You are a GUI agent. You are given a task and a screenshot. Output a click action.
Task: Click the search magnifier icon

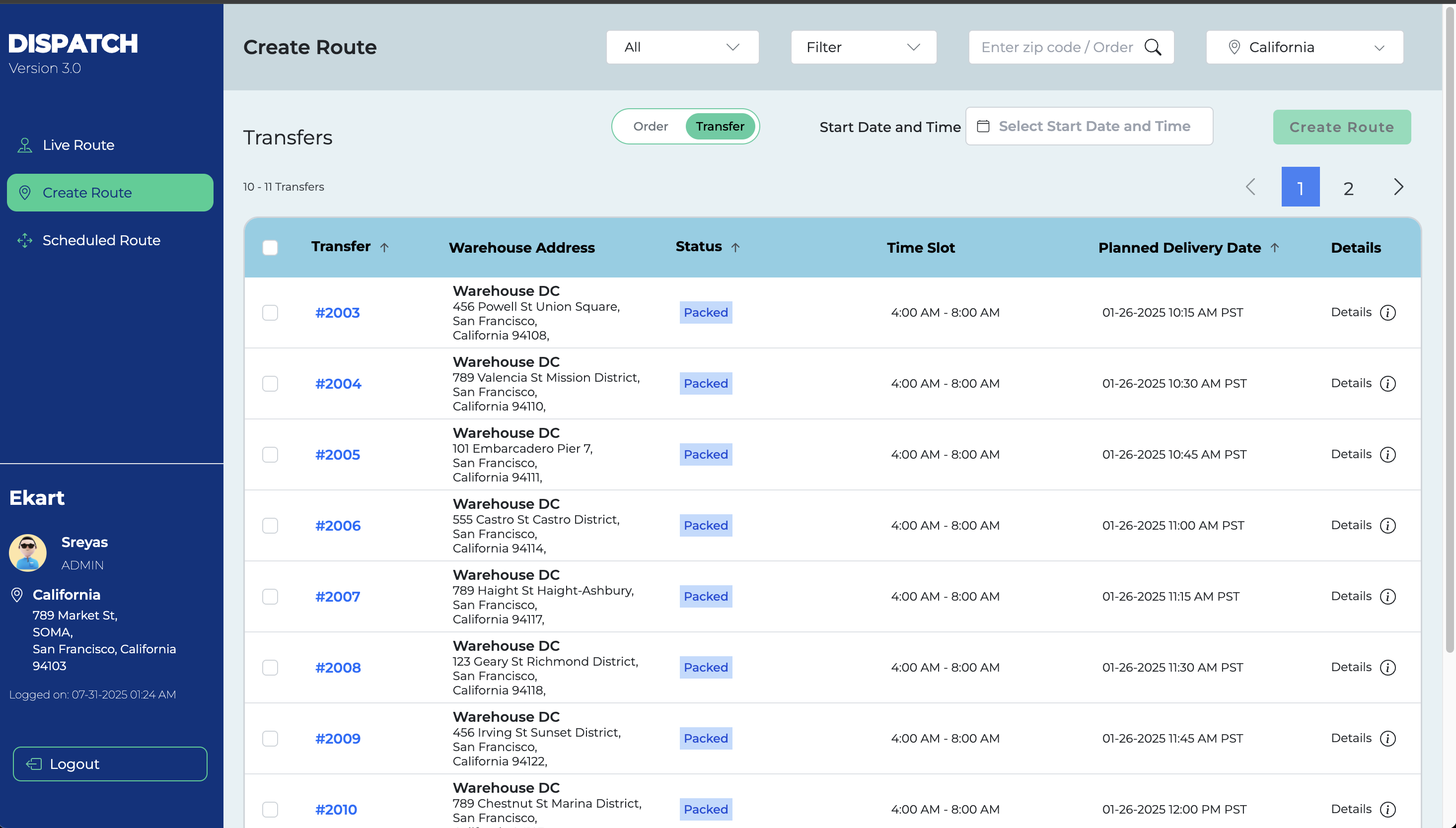pyautogui.click(x=1152, y=47)
